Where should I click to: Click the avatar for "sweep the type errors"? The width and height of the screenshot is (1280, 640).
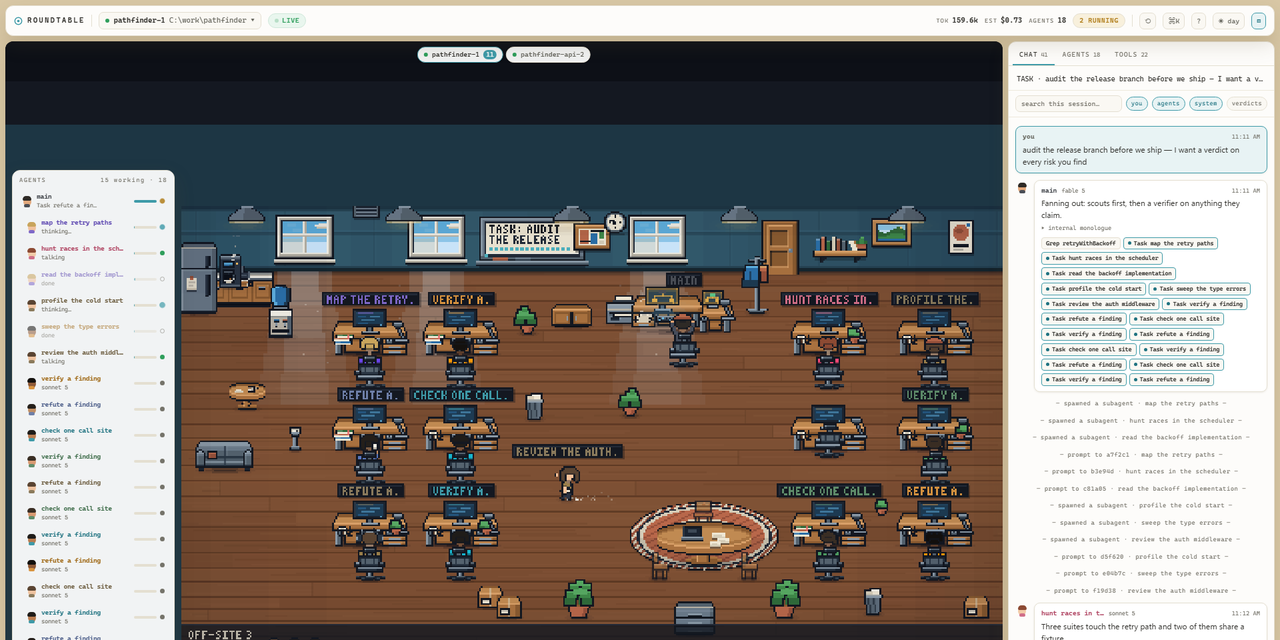click(32, 331)
